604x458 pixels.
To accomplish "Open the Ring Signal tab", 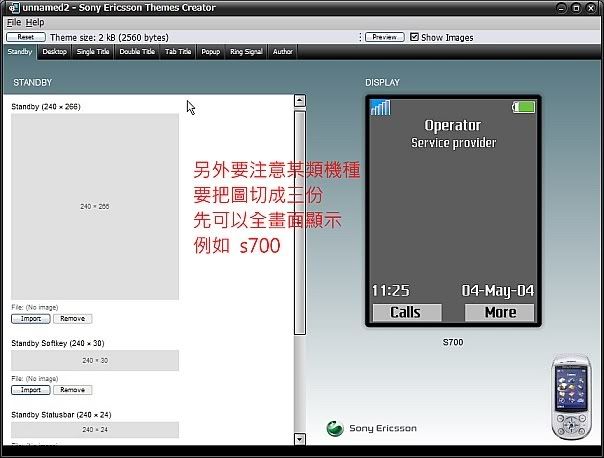I will 246,52.
